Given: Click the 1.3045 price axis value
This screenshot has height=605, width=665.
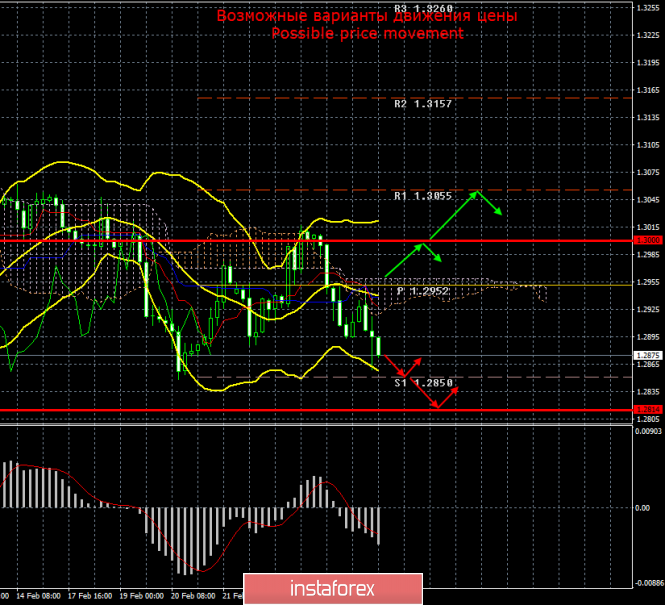Looking at the screenshot, I should (x=648, y=200).
